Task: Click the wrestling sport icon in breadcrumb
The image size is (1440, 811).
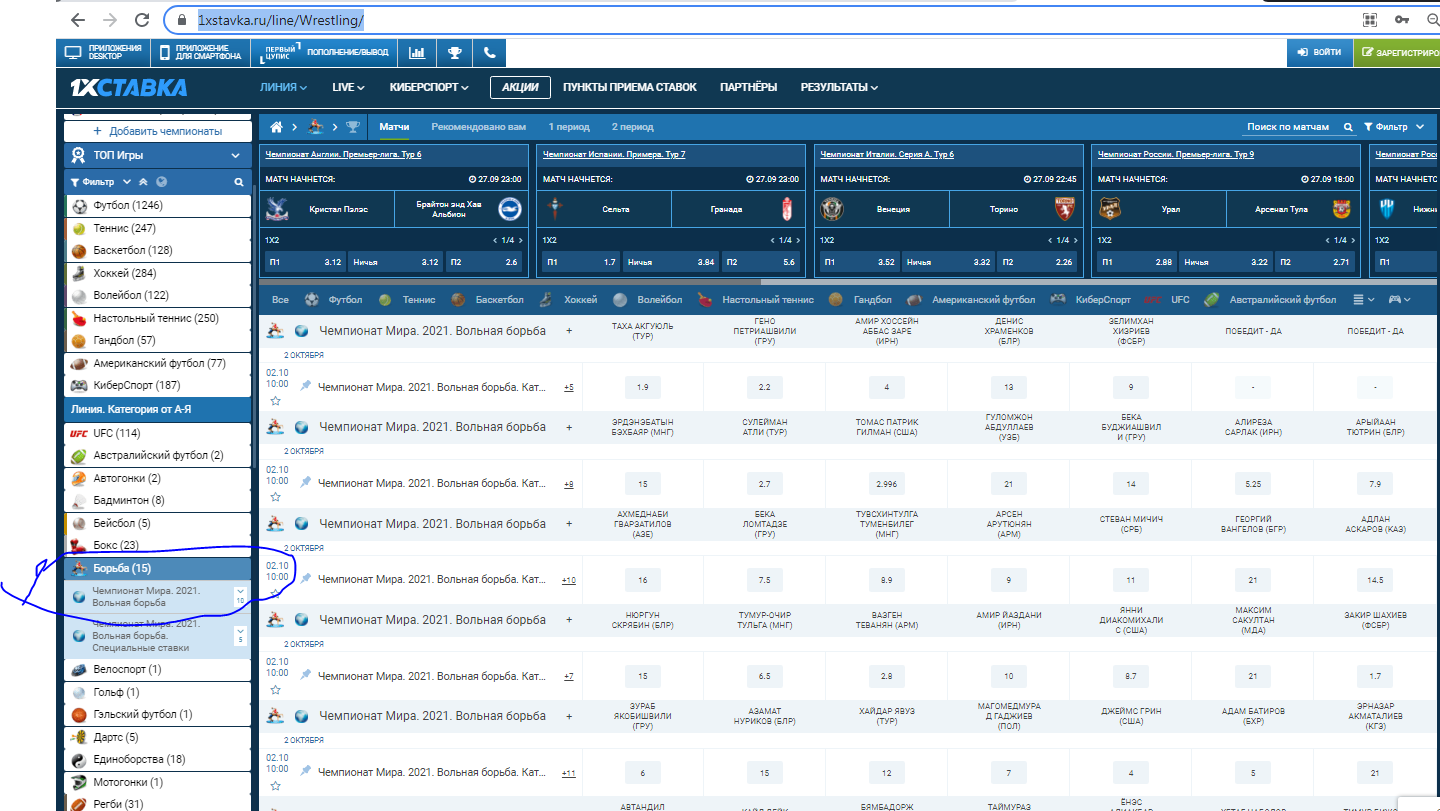Action: tap(316, 127)
